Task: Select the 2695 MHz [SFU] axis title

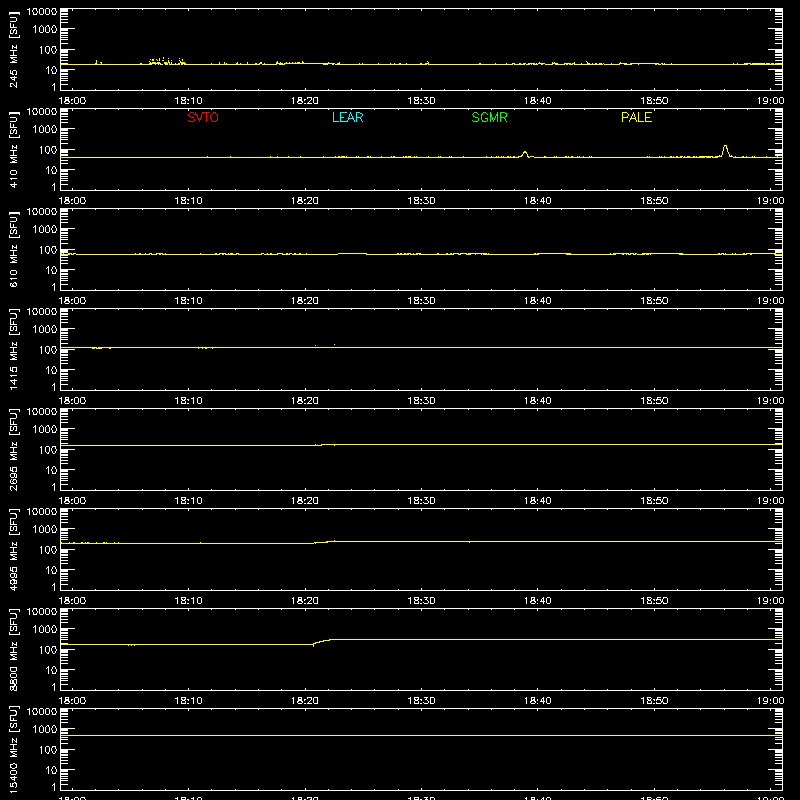Action: tap(13, 449)
